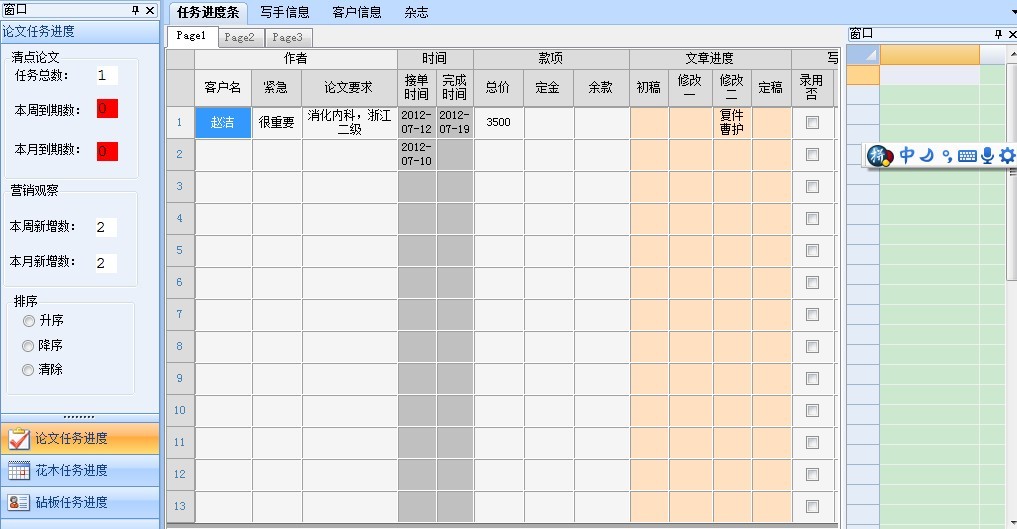Open 论文任务进度 navigation icon in sidebar
Screen dimensions: 1017x529
[19, 439]
